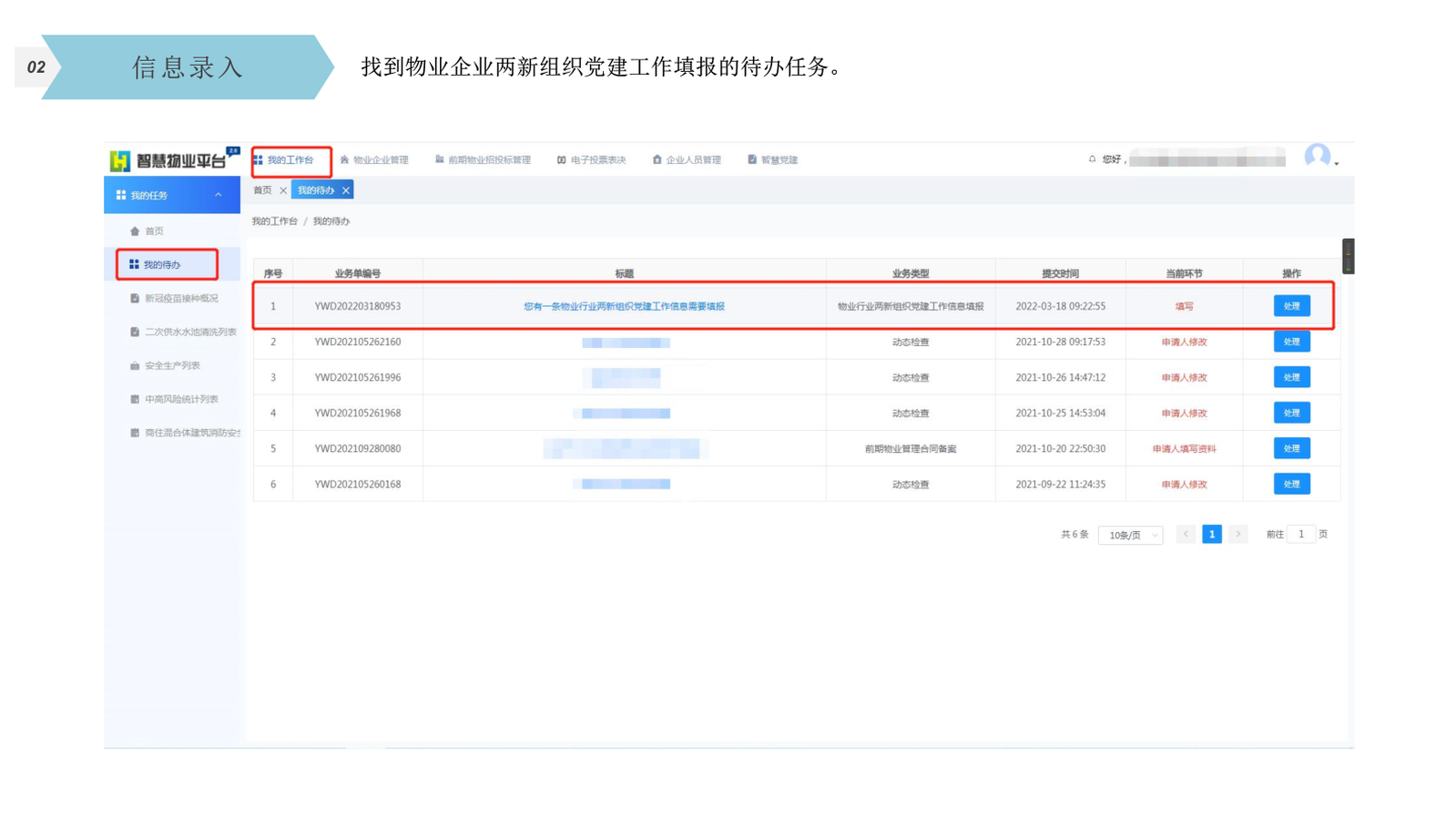
Task: Go to previous page arrow
Action: click(x=1185, y=534)
